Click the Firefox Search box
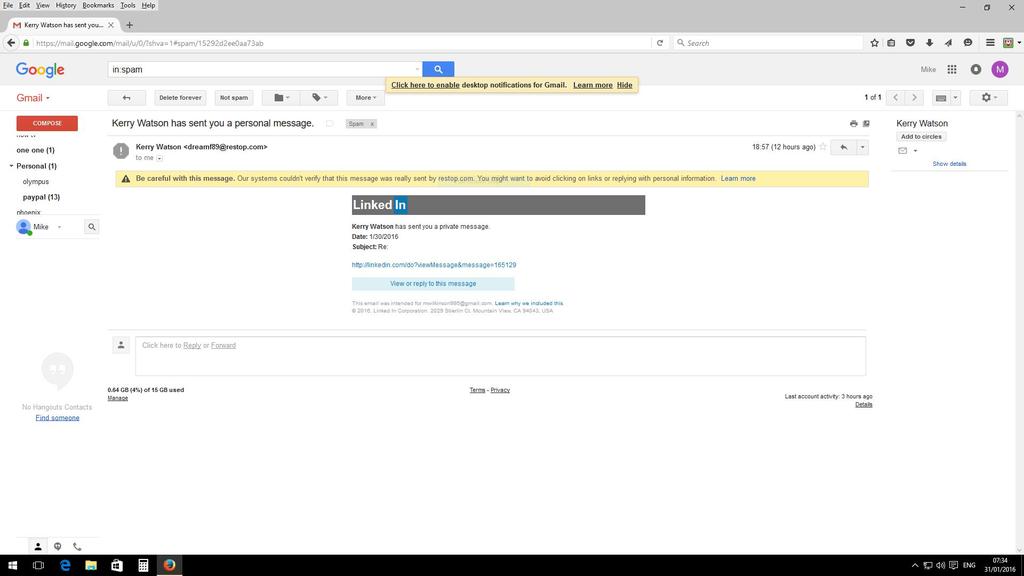Image resolution: width=1024 pixels, height=576 pixels. (x=767, y=43)
